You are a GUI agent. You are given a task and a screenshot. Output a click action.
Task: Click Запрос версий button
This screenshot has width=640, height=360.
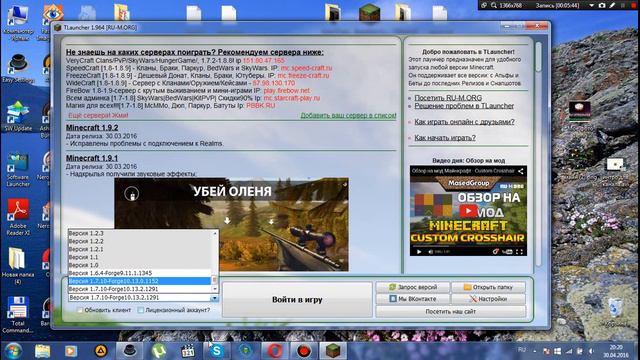coord(413,287)
